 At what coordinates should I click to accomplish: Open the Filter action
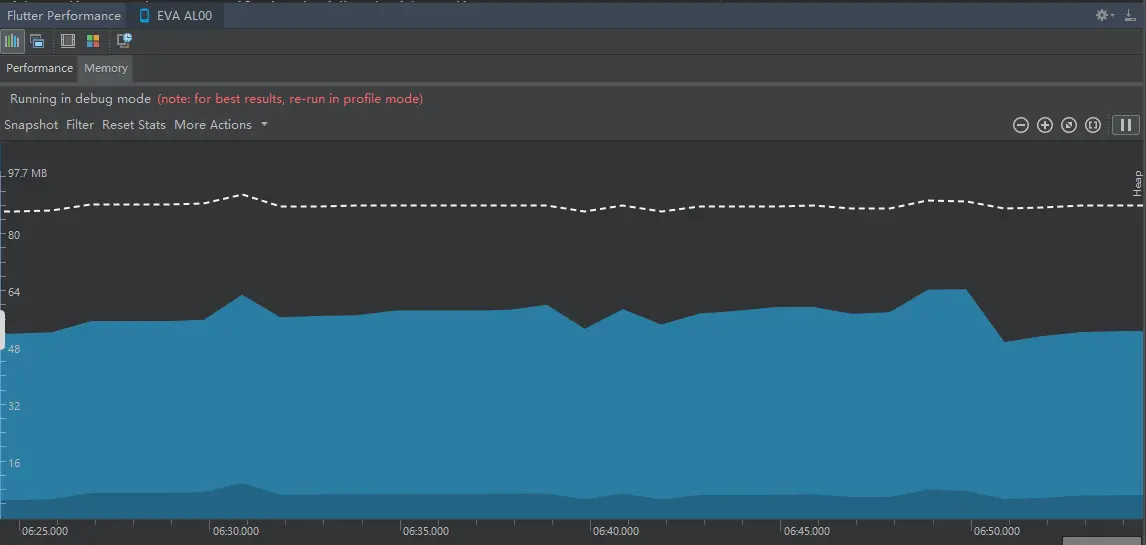tap(80, 125)
